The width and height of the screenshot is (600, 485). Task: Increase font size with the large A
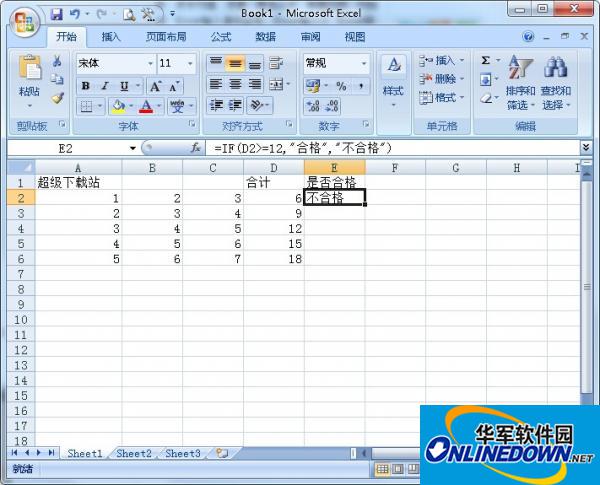[155, 87]
